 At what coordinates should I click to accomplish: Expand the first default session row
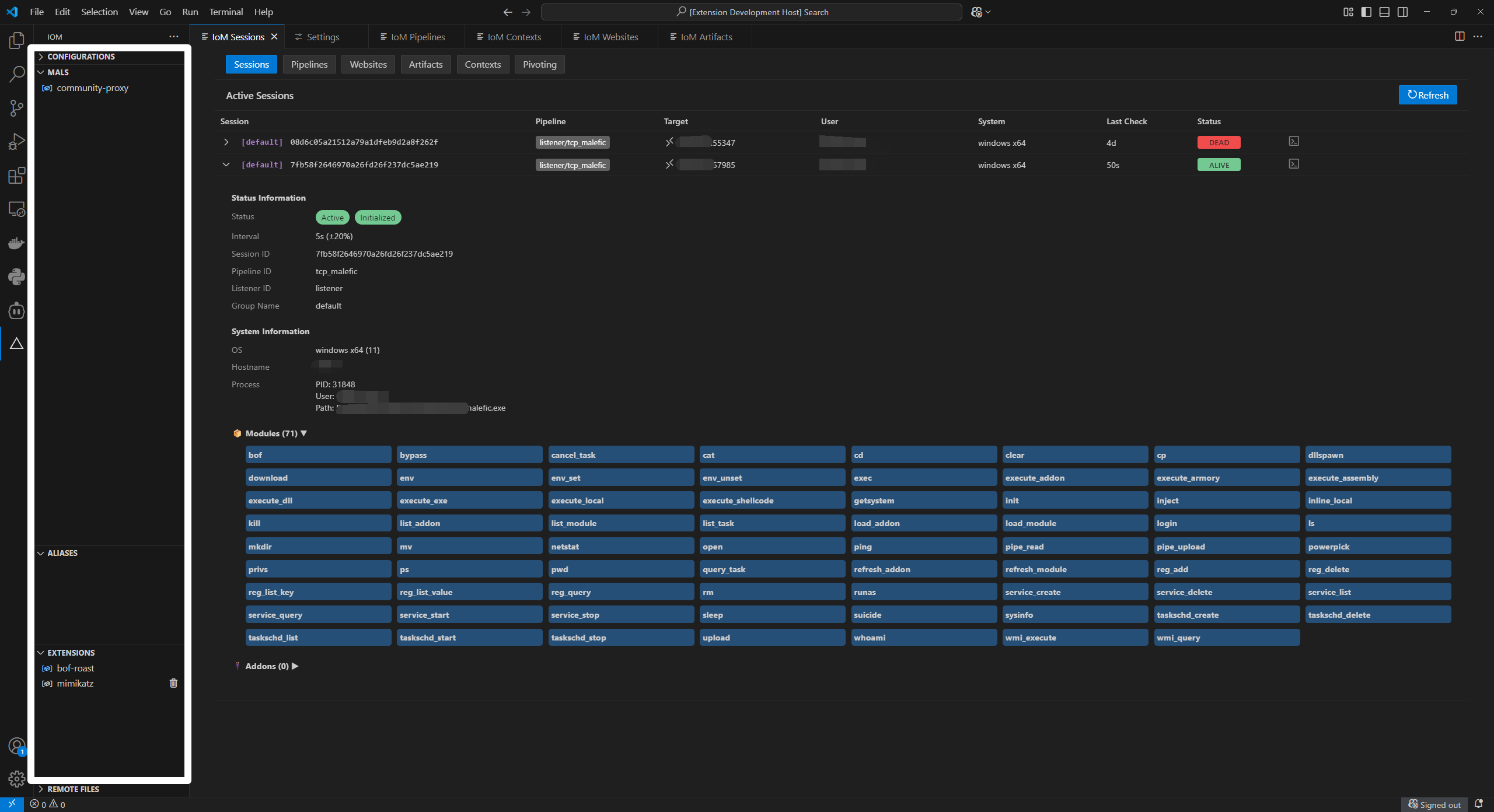226,142
